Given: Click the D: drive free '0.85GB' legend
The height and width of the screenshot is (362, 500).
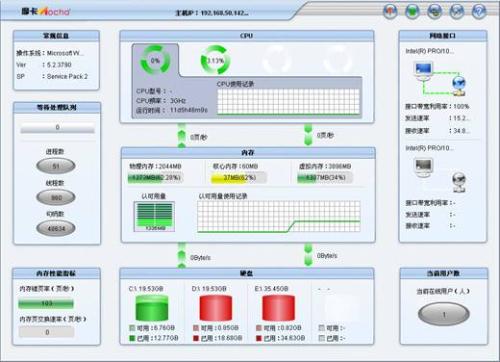Looking at the screenshot, I should coord(216,328).
